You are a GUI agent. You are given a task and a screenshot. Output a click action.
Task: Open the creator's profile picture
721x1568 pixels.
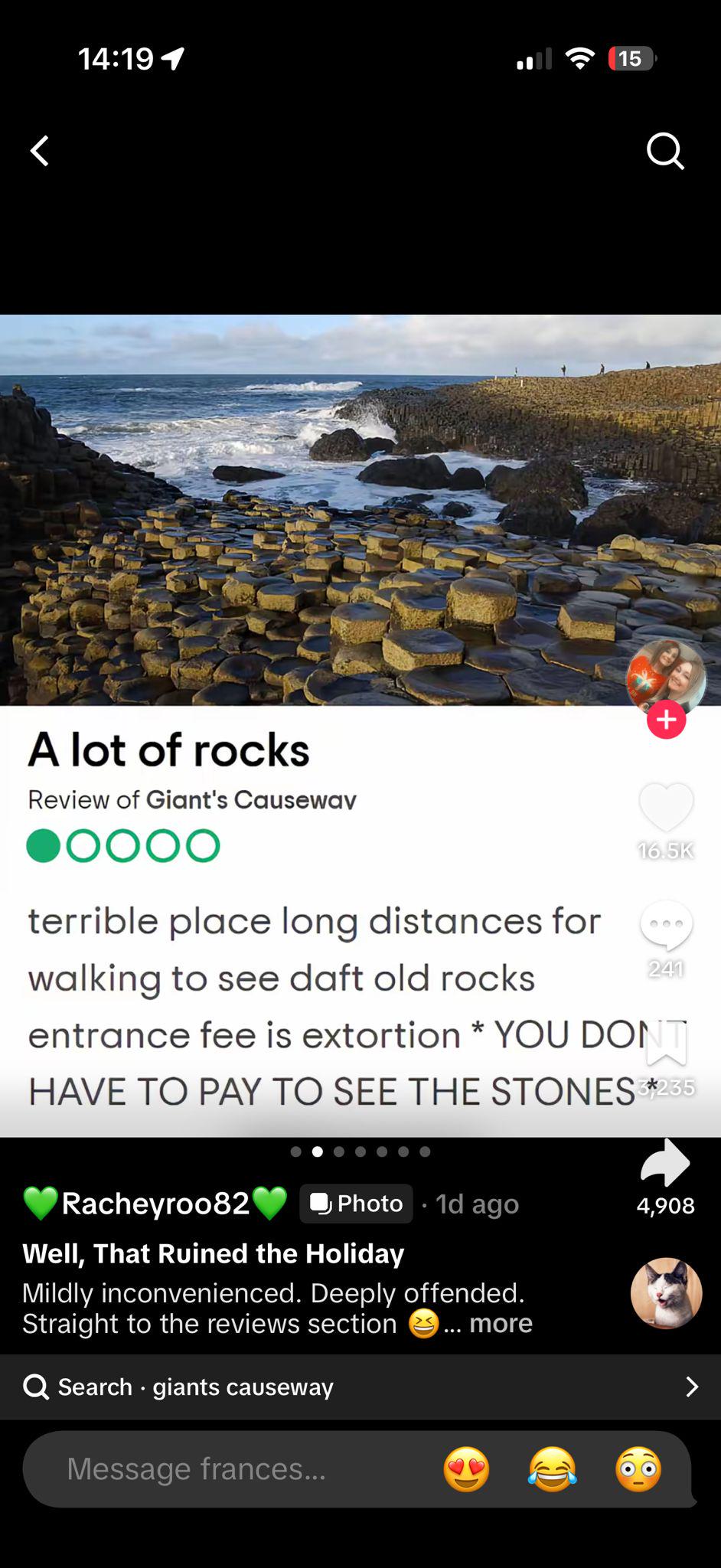[x=666, y=677]
